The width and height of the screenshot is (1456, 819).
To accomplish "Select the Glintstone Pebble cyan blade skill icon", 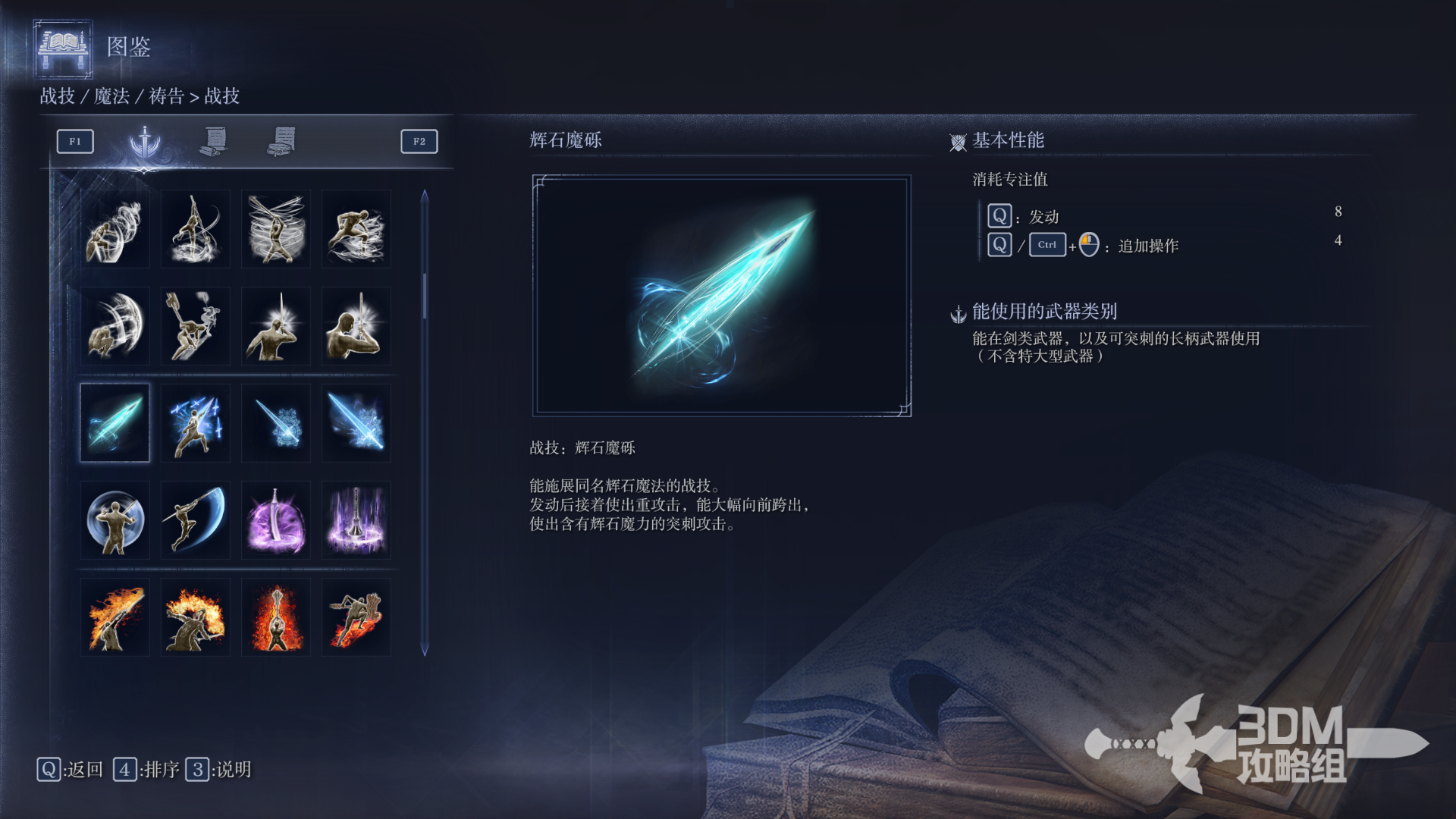I will [115, 422].
